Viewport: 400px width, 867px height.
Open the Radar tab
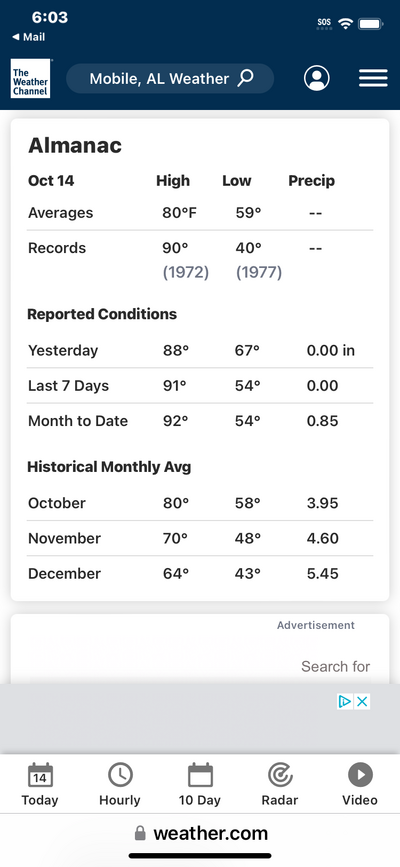click(x=280, y=785)
